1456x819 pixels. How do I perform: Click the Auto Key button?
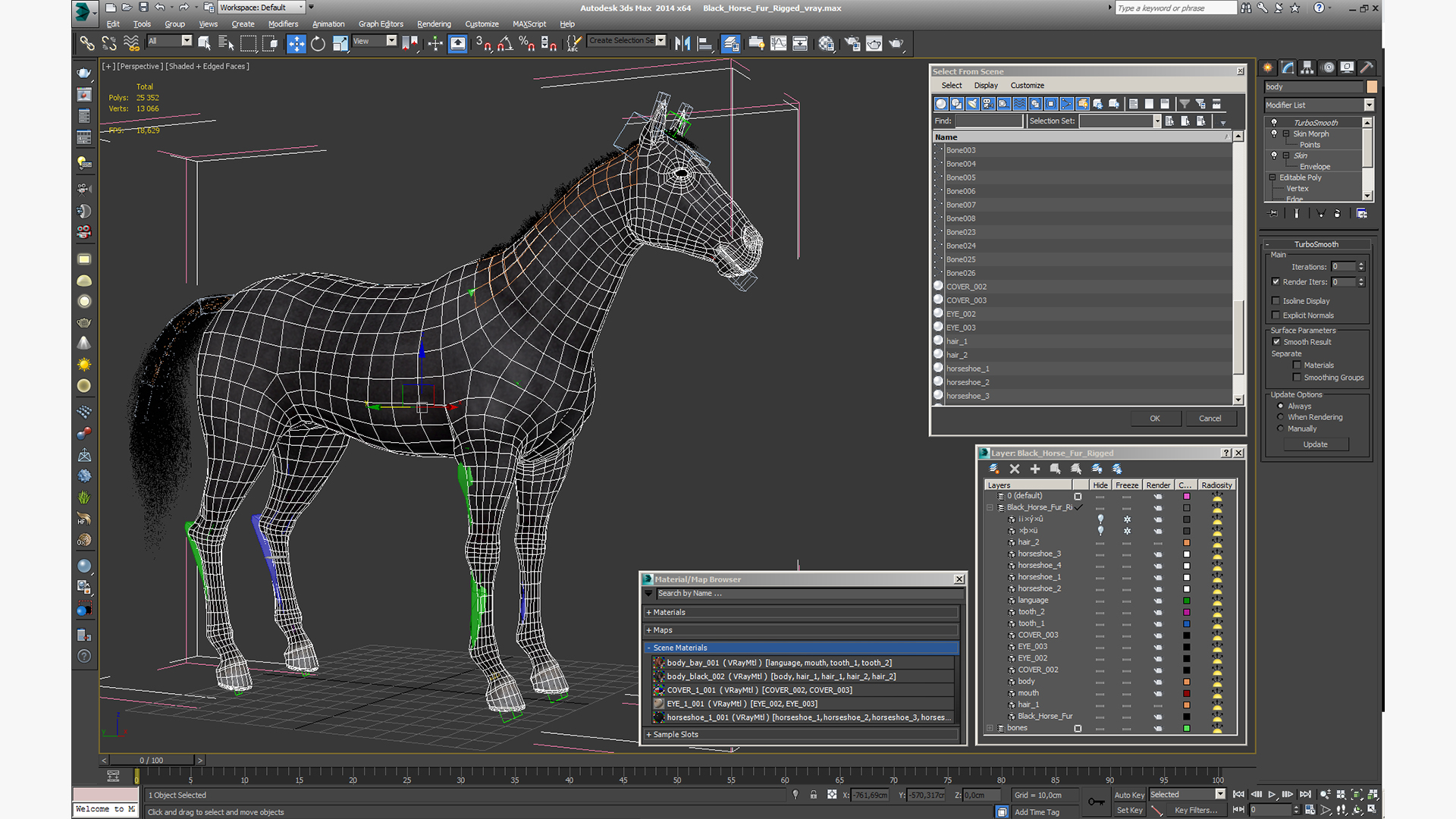pyautogui.click(x=1128, y=795)
